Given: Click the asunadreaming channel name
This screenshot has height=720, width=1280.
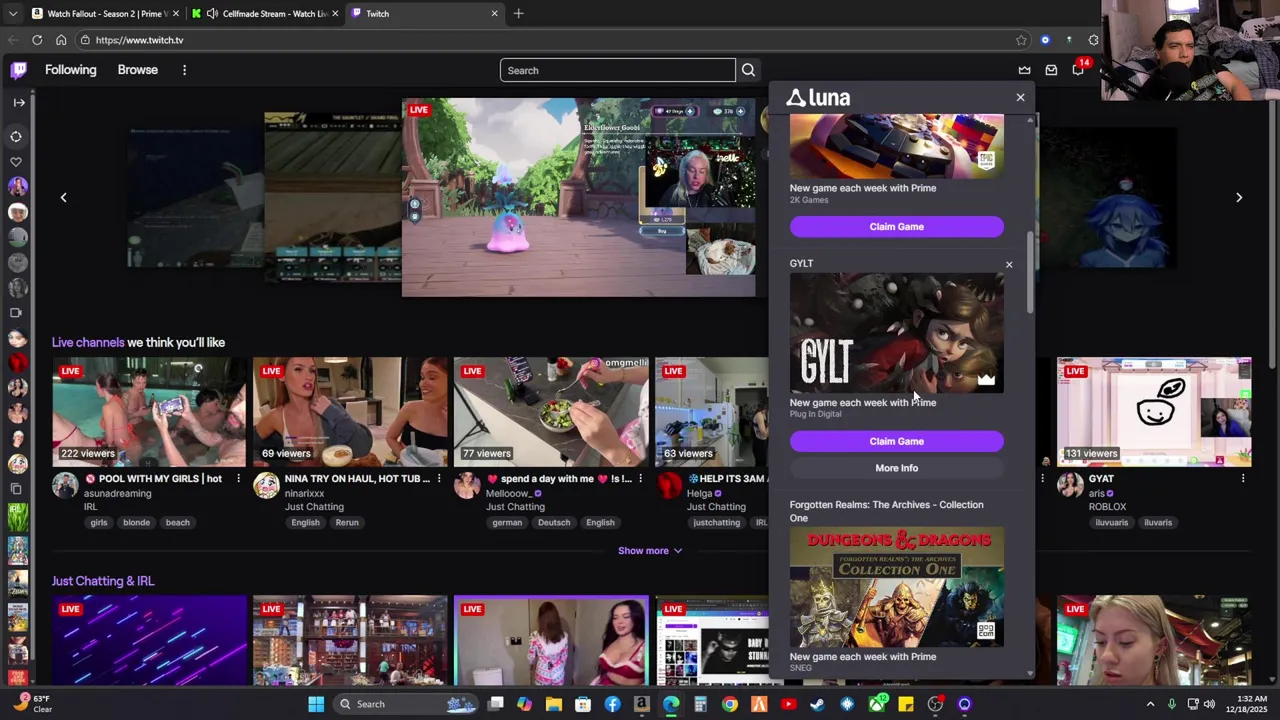Looking at the screenshot, I should [117, 493].
